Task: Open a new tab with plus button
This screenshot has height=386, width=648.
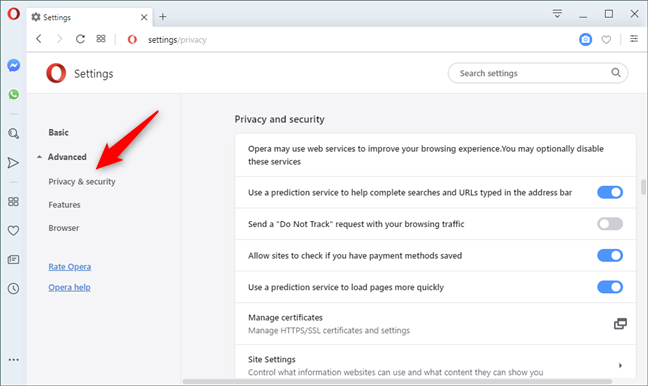Action: (163, 17)
